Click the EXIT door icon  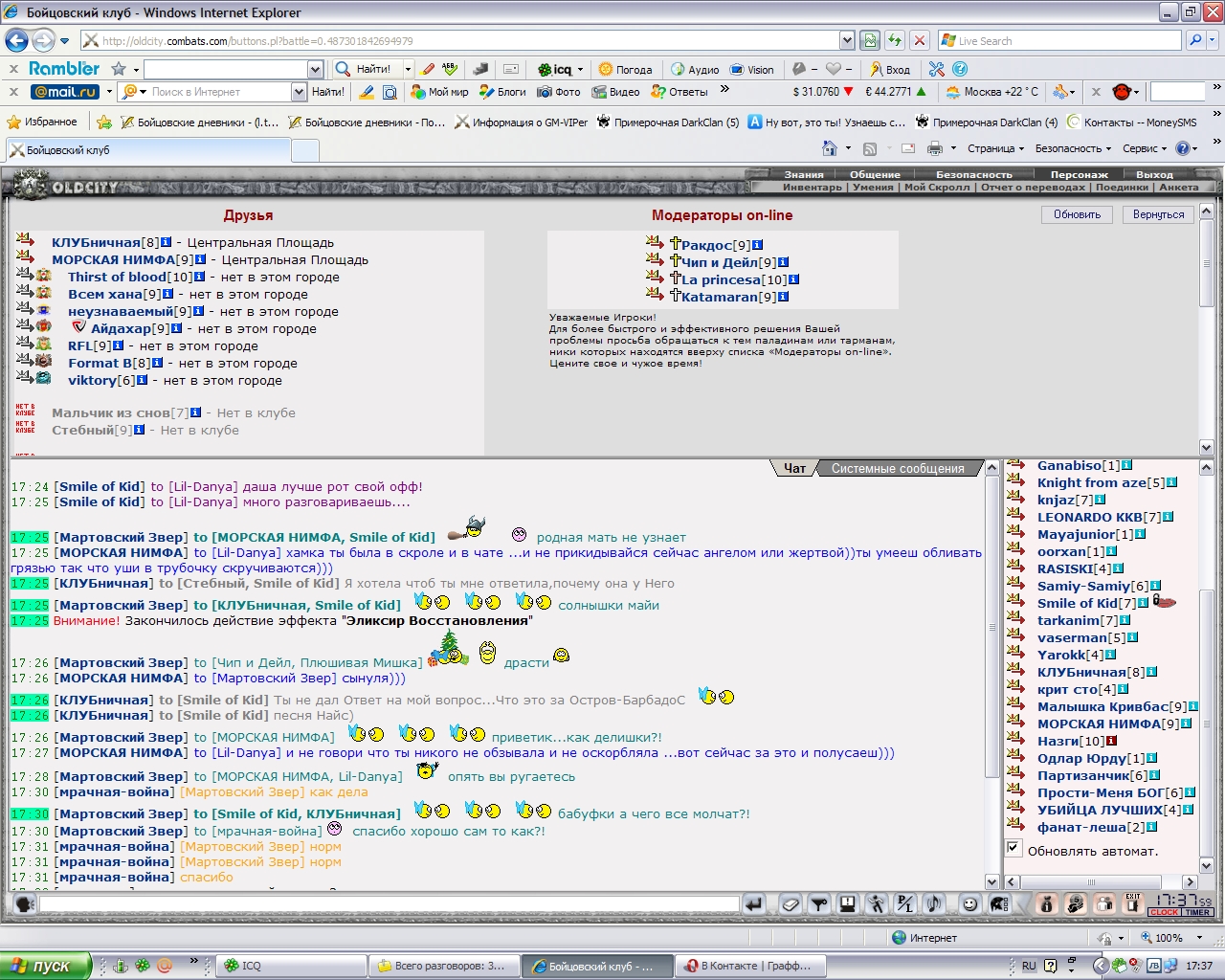pyautogui.click(x=1133, y=903)
